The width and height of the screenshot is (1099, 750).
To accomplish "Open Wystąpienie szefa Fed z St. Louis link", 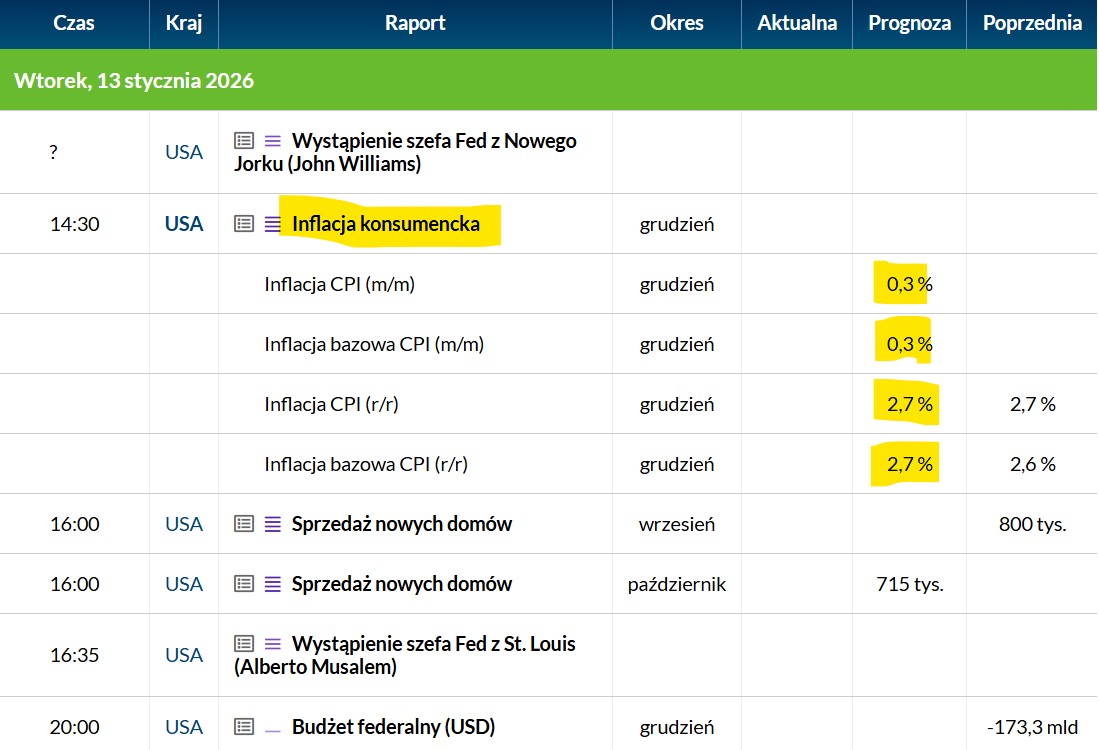I will 433,644.
